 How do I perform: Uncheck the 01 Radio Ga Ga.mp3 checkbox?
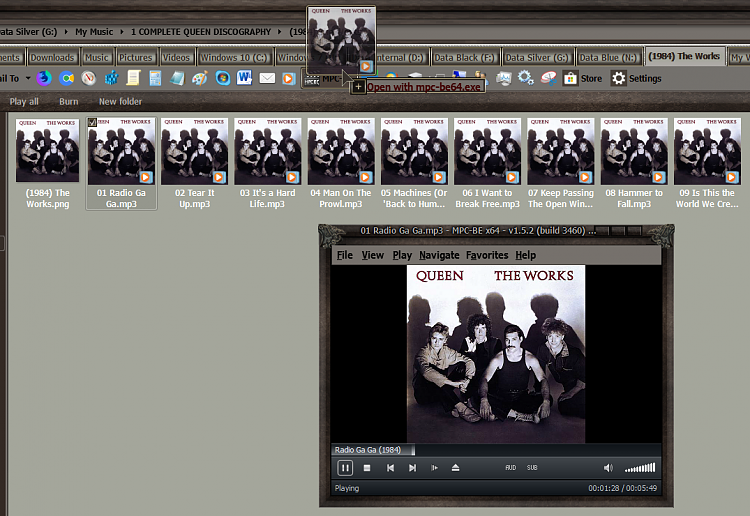92,122
